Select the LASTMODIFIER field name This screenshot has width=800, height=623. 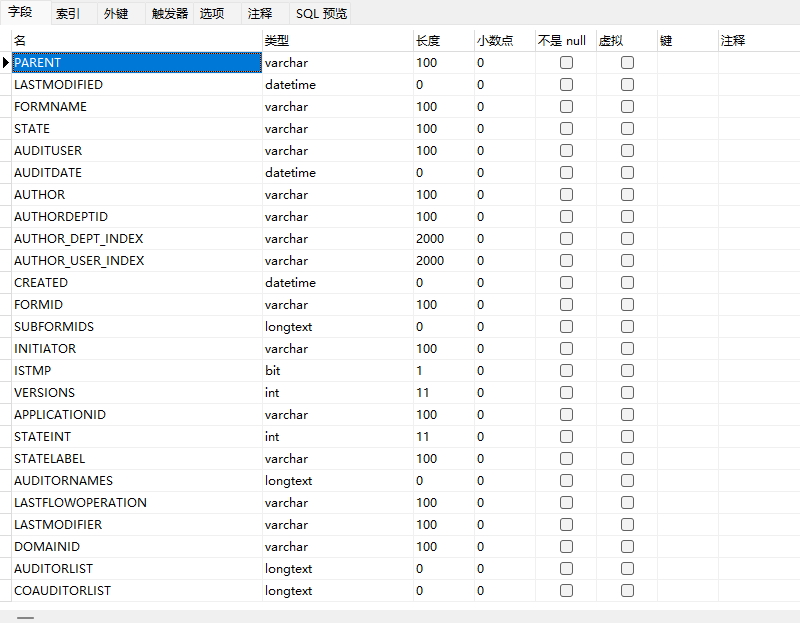137,525
